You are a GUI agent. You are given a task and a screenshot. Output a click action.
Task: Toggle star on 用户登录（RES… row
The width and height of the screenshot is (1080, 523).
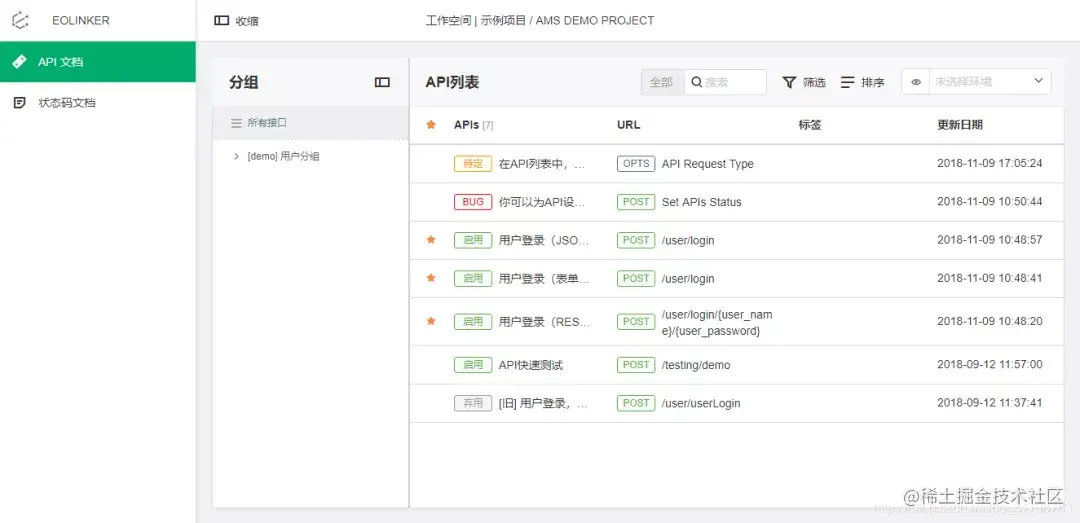coord(431,321)
